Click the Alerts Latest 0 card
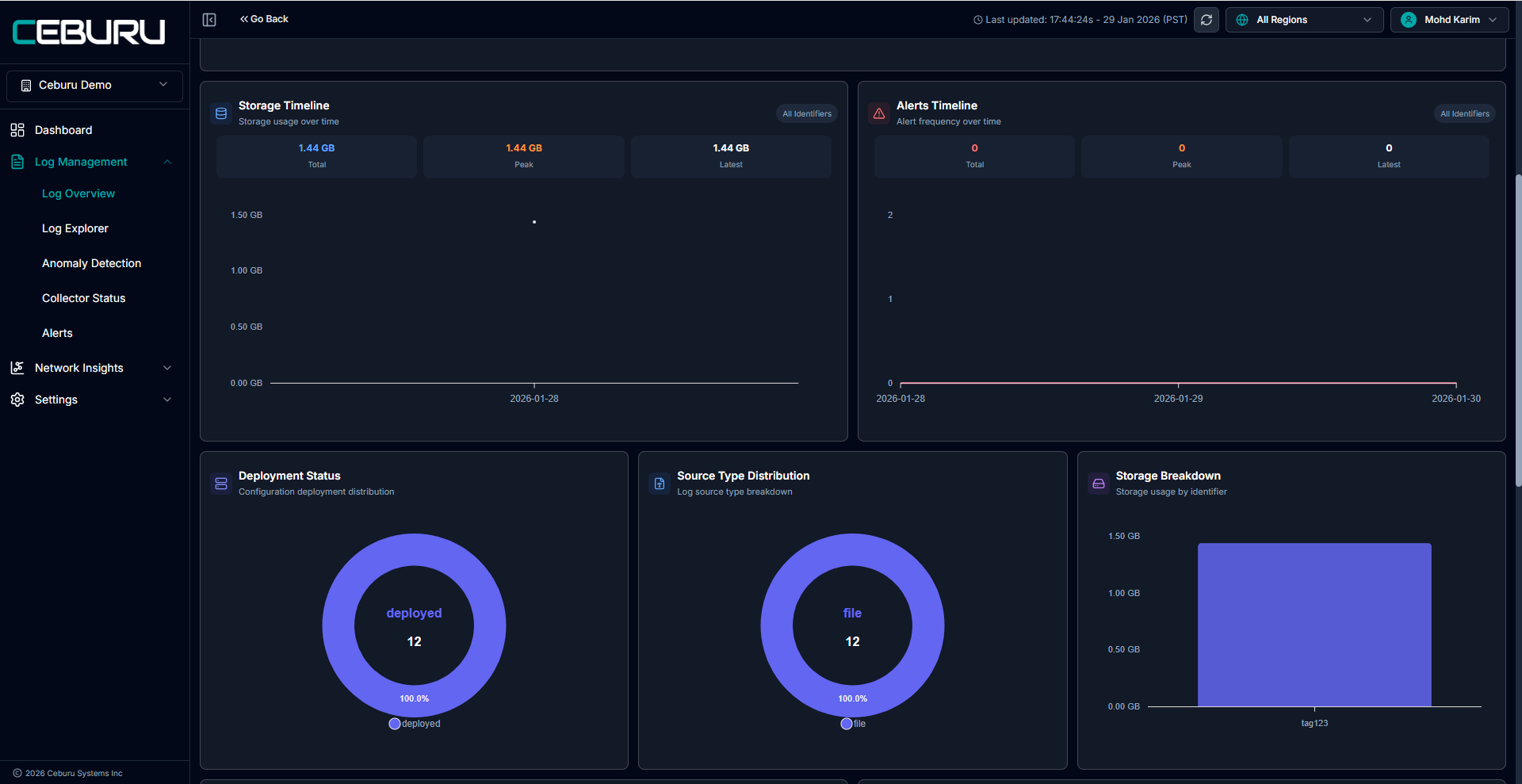Image resolution: width=1522 pixels, height=784 pixels. coord(1389,156)
